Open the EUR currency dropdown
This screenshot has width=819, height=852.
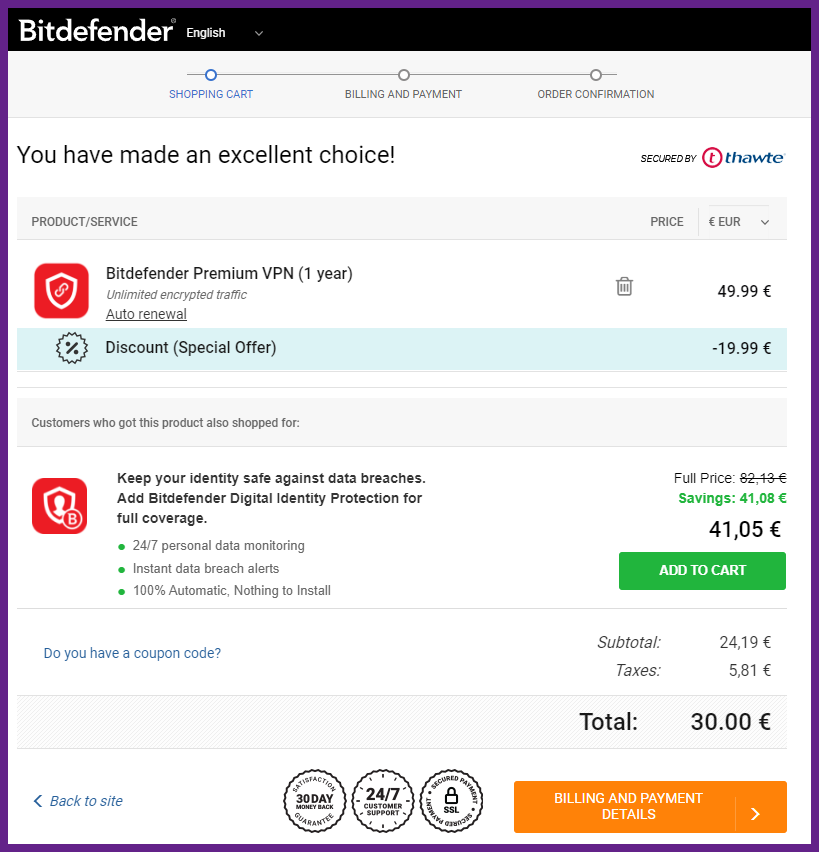(x=738, y=222)
